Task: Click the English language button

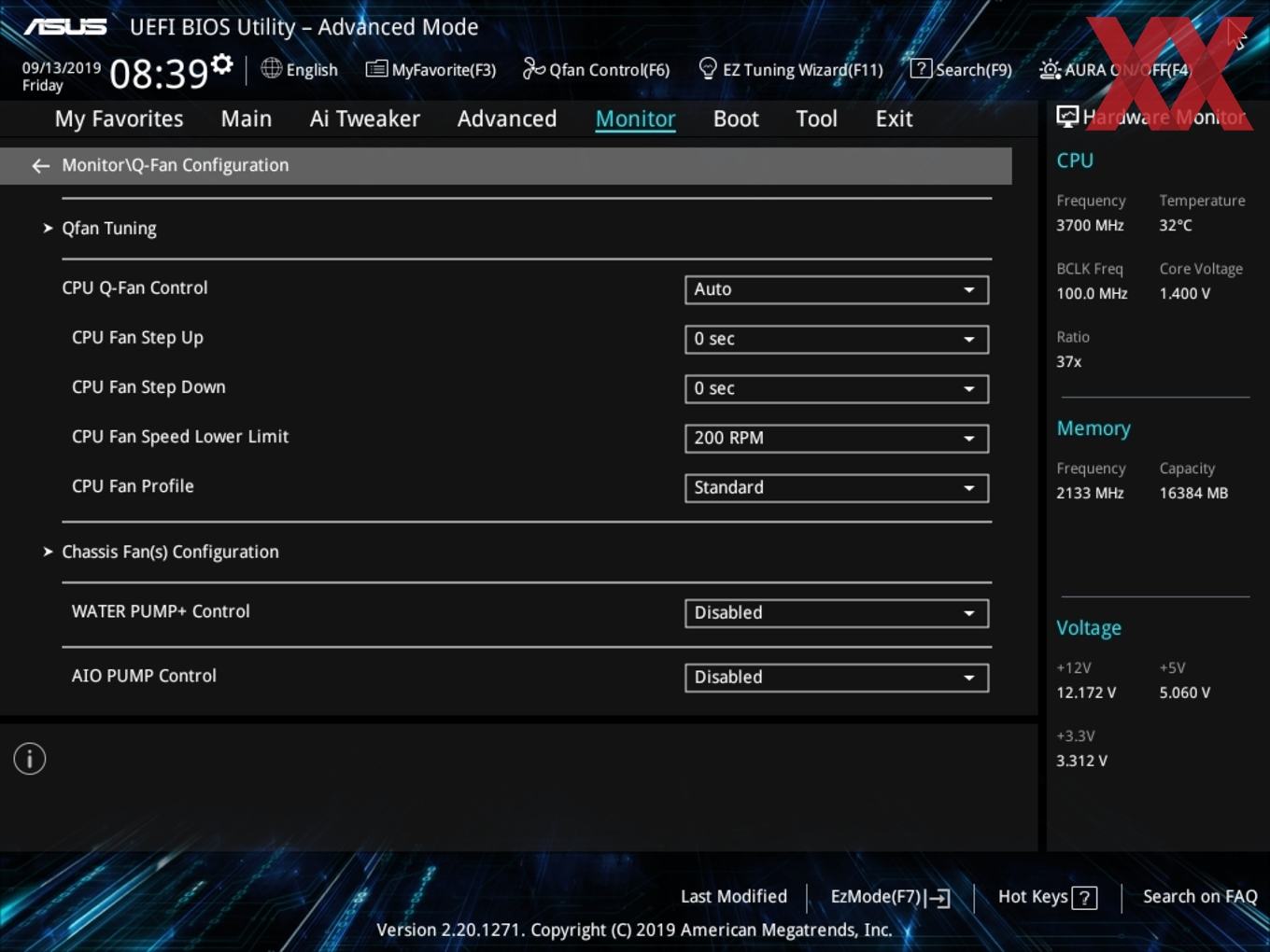Action: point(300,69)
